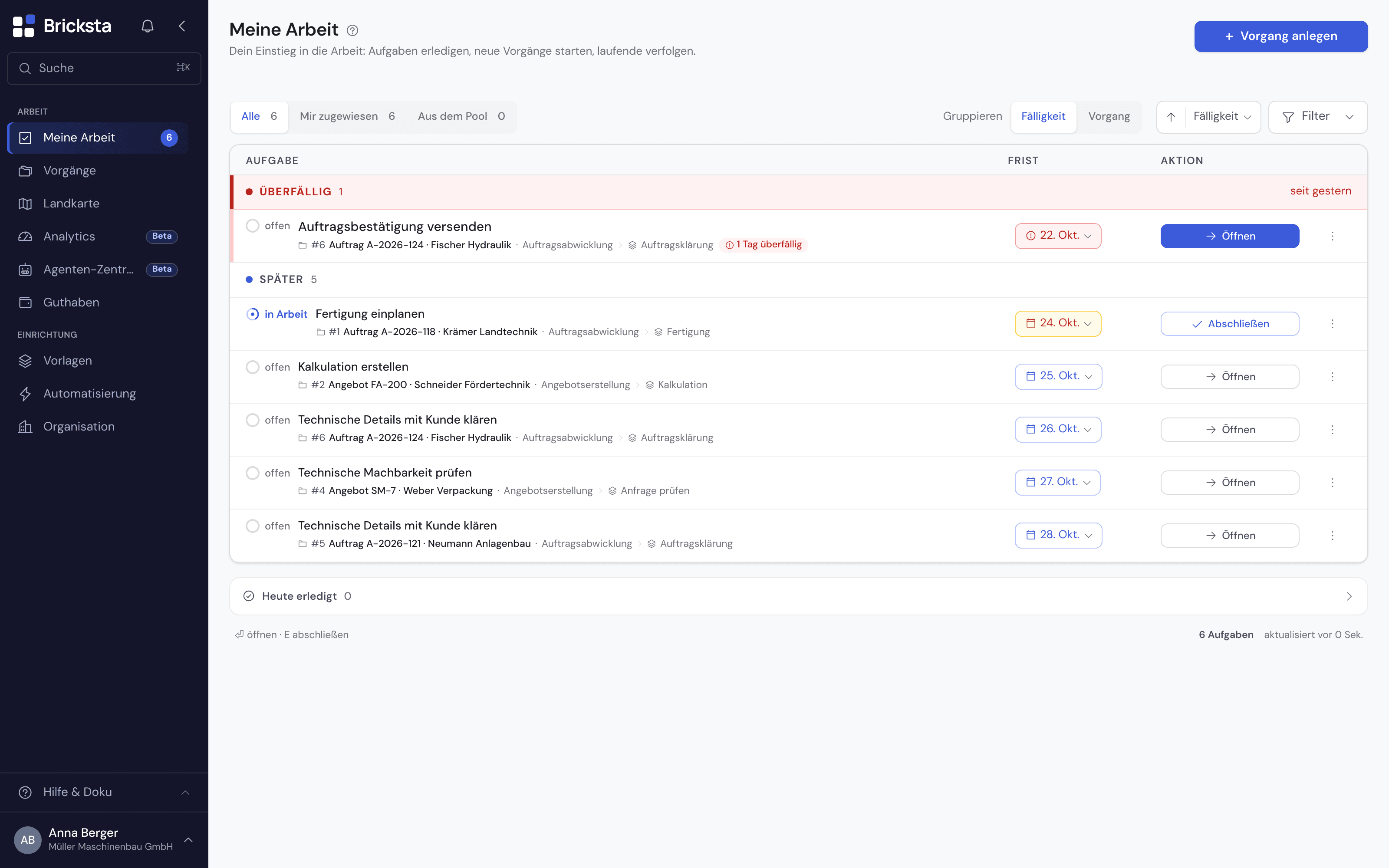Click the Vorgang anlegen button
The image size is (1389, 868).
(x=1281, y=36)
